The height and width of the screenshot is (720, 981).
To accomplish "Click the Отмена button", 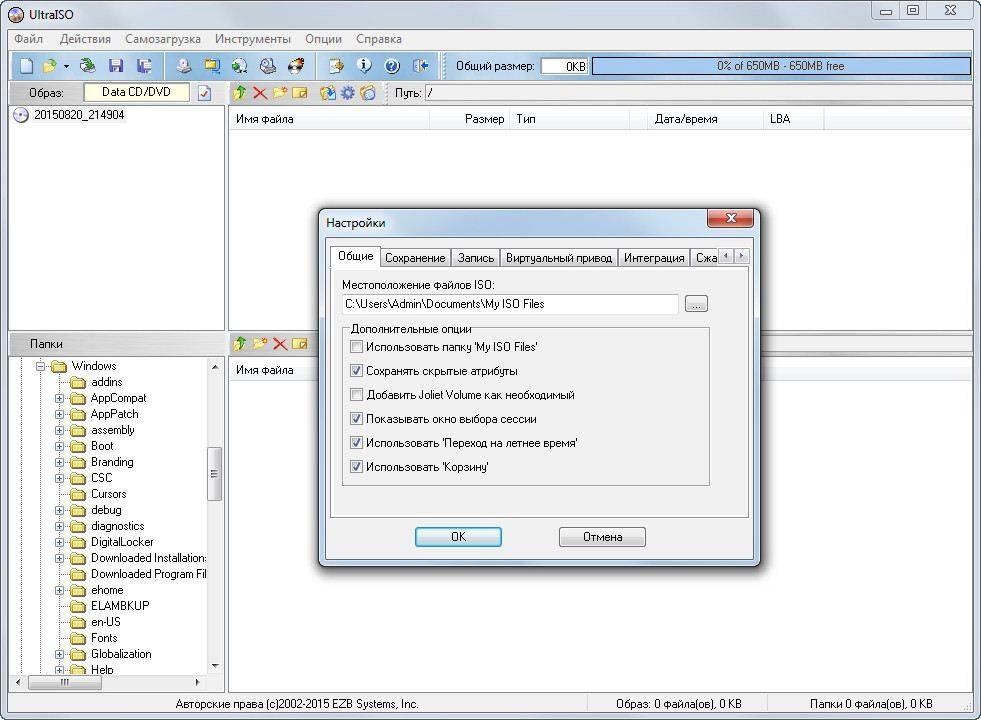I will [x=602, y=537].
